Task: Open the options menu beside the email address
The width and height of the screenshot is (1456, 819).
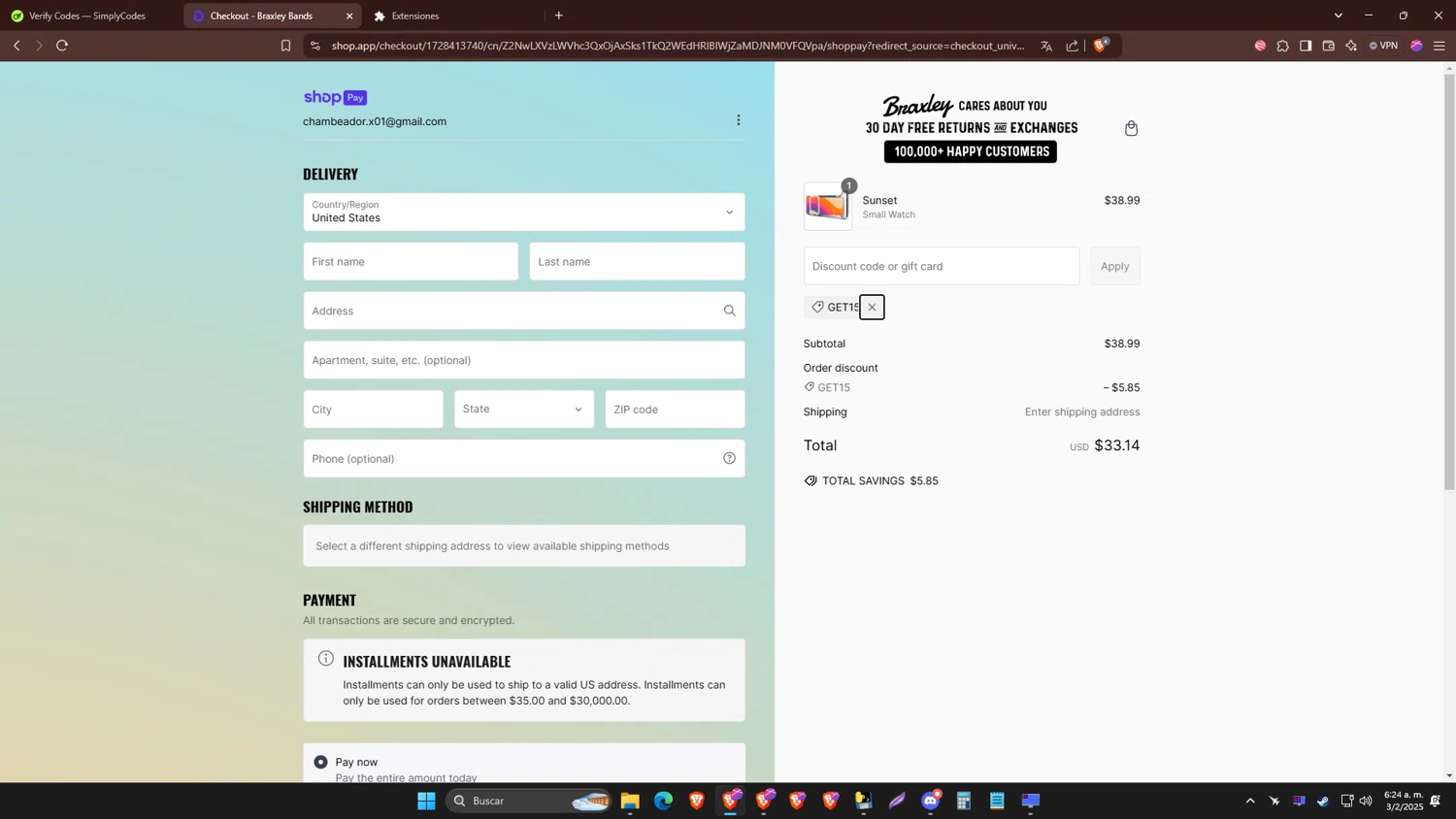Action: click(x=739, y=120)
